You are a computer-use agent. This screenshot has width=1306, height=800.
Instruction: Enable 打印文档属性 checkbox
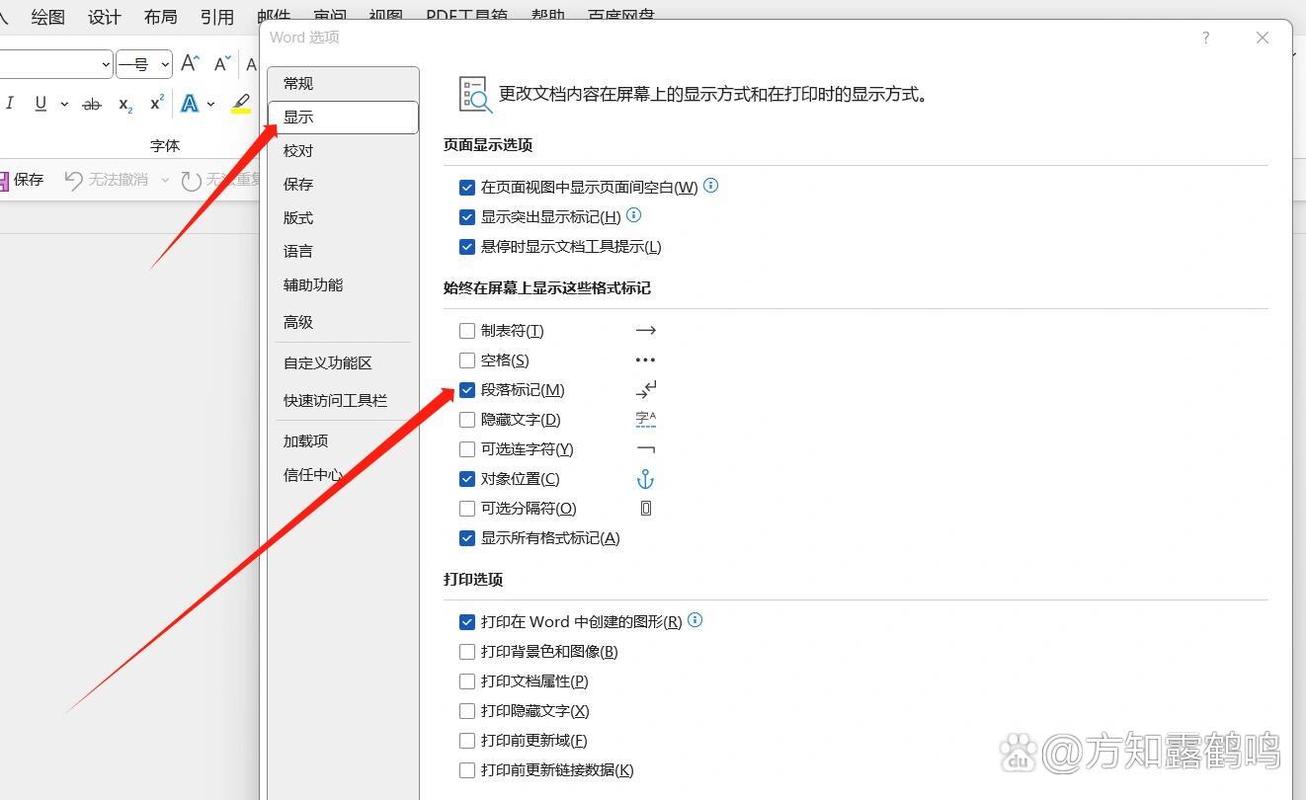(467, 681)
